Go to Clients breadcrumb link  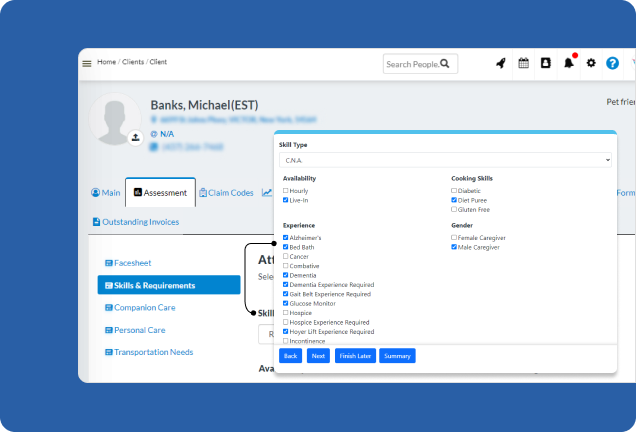pos(133,62)
